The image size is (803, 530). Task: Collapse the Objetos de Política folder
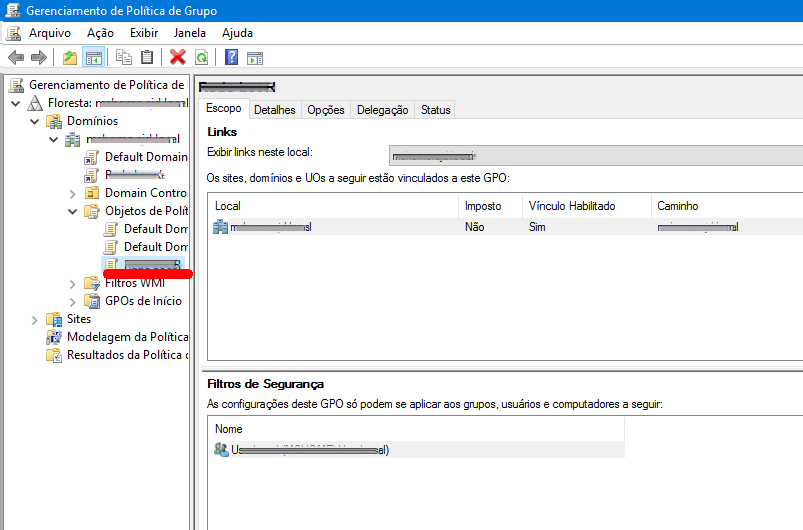coord(73,211)
